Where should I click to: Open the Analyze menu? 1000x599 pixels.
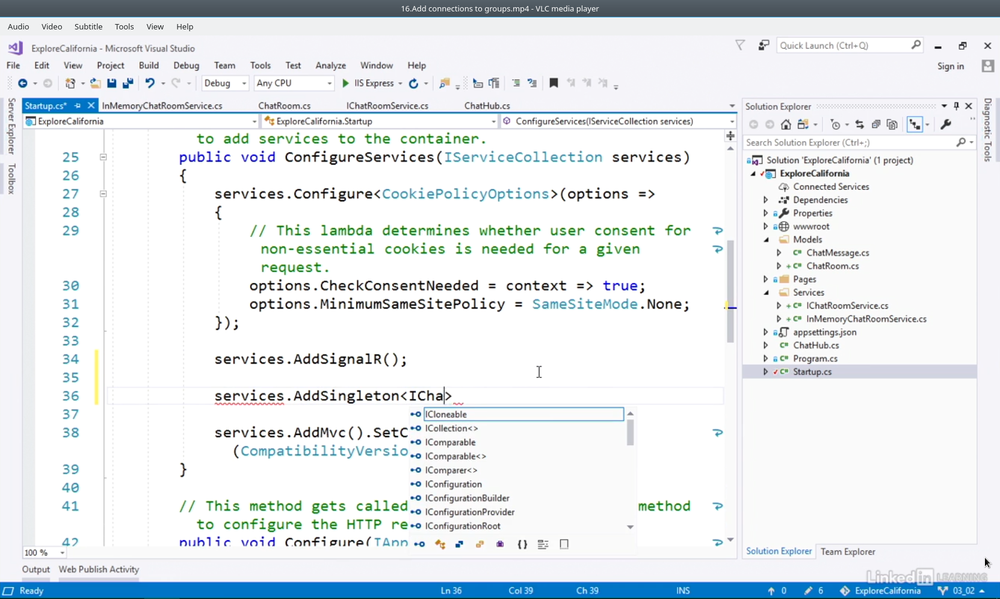(x=330, y=66)
